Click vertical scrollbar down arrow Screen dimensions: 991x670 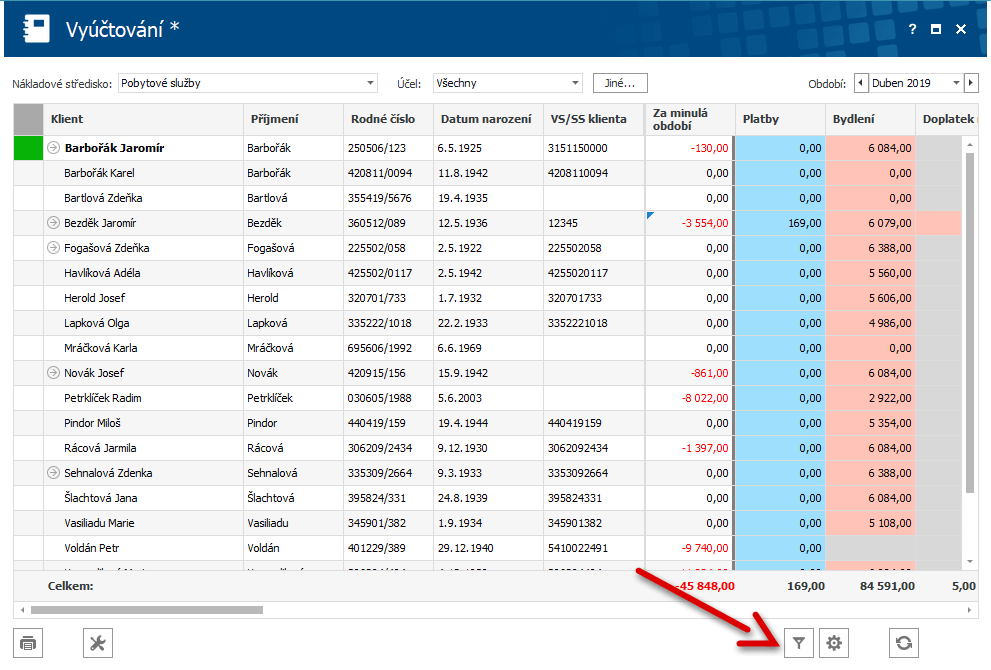click(x=970, y=561)
